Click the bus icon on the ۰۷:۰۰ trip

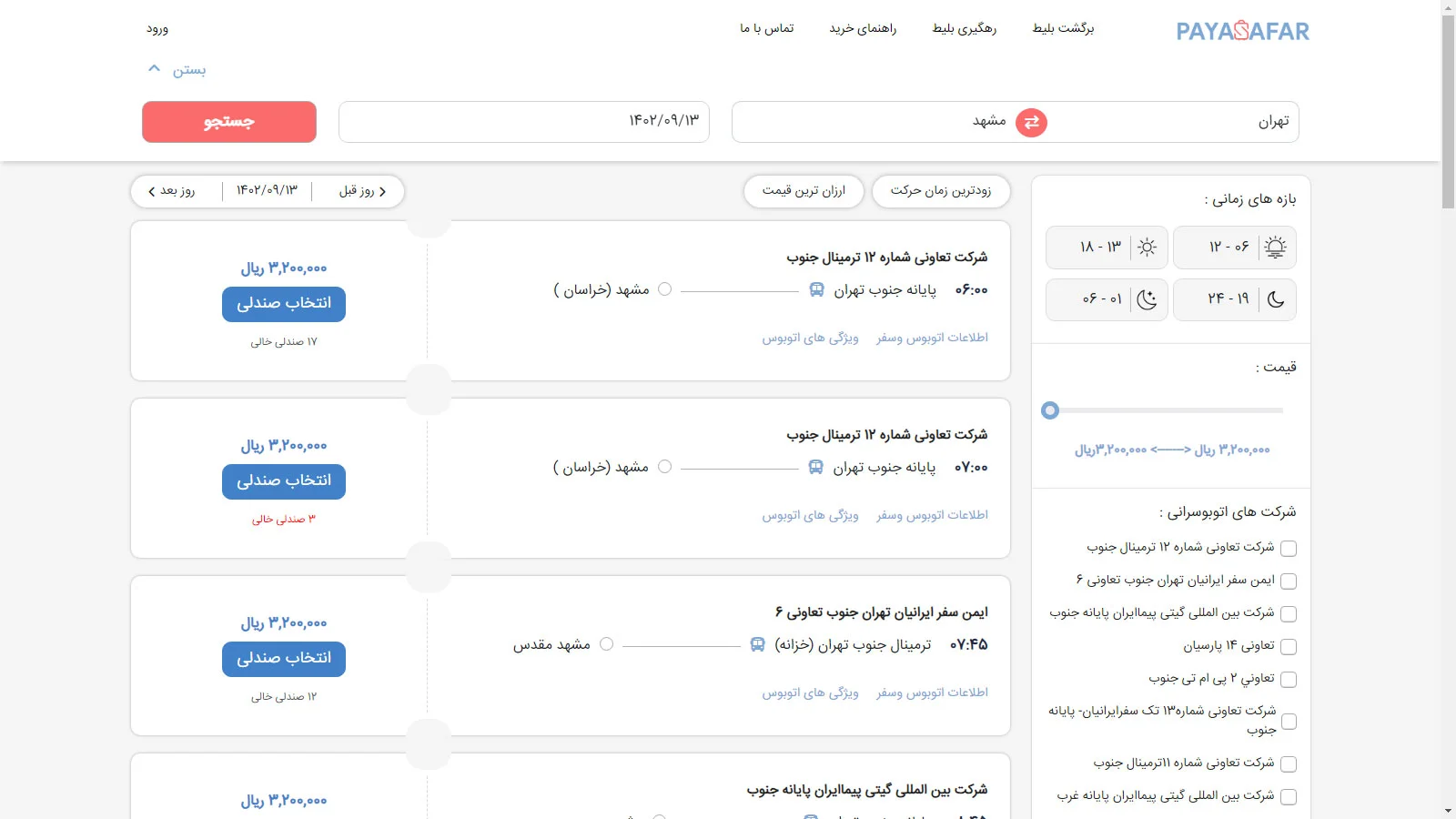click(x=815, y=467)
